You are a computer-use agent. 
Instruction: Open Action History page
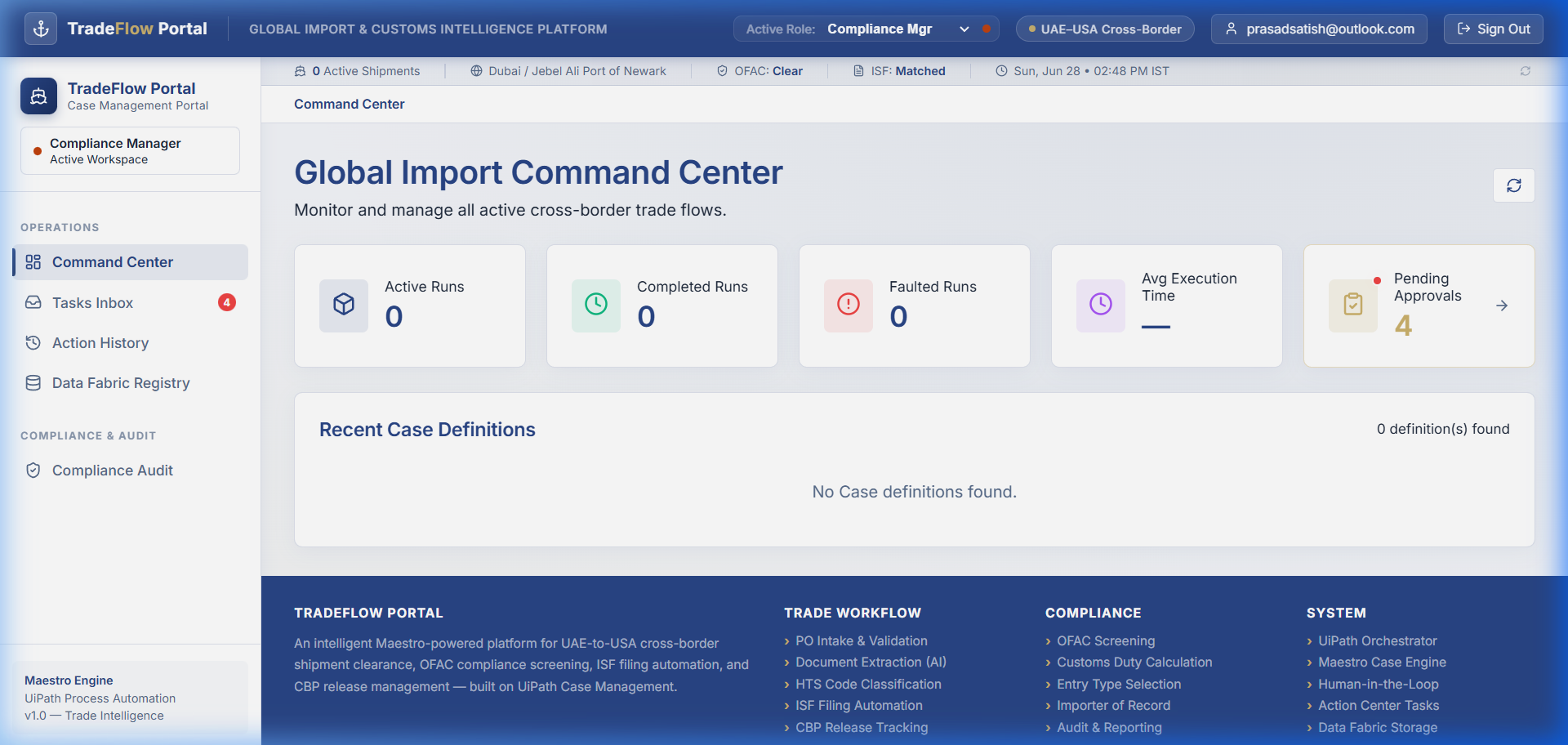click(x=131, y=342)
